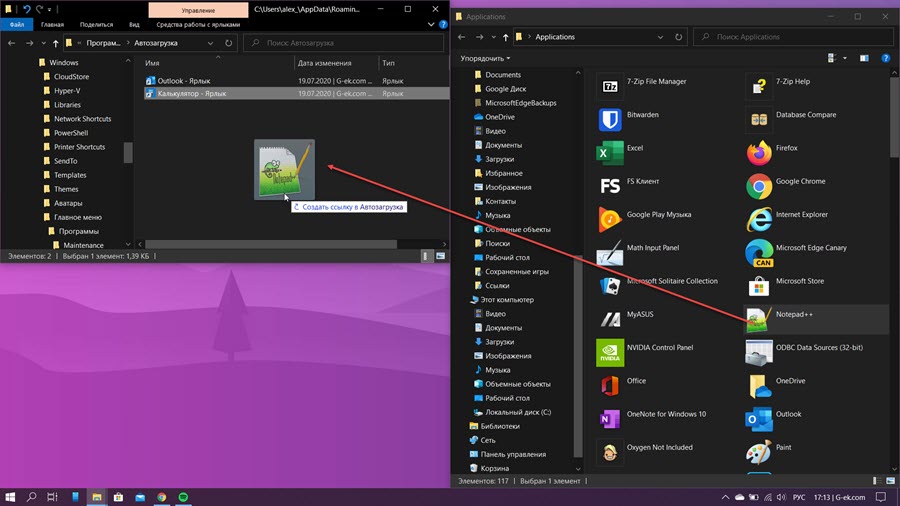This screenshot has width=900, height=506.
Task: Select Калькулятор - Ярлык file row
Action: 296,94
